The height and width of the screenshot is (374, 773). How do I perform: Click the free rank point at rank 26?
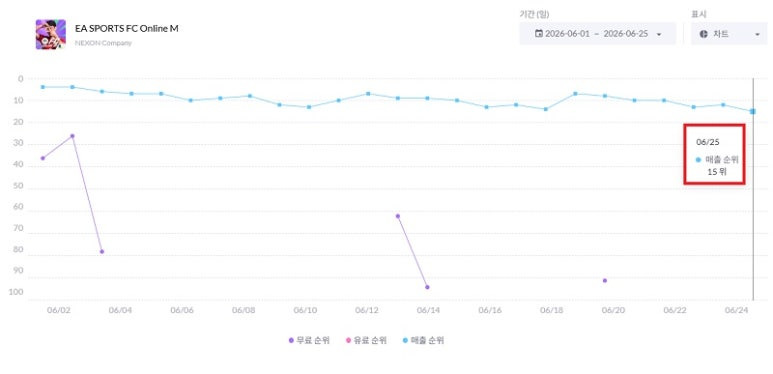72,136
